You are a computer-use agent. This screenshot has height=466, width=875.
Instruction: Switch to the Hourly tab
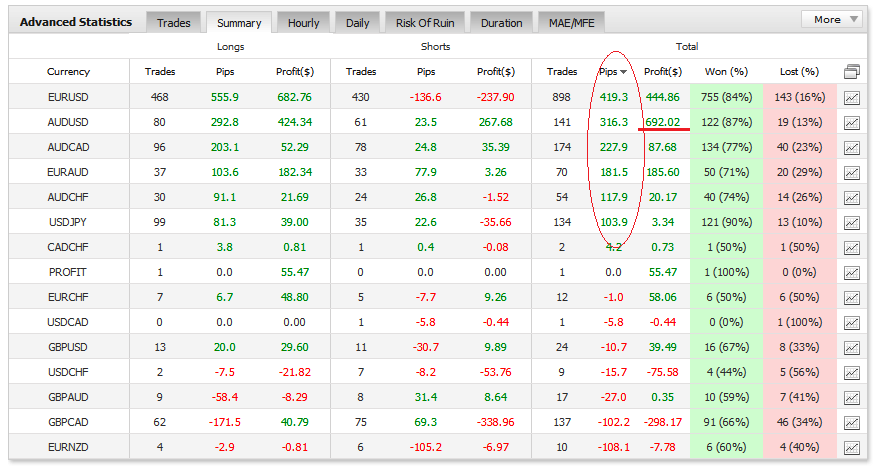(x=304, y=23)
